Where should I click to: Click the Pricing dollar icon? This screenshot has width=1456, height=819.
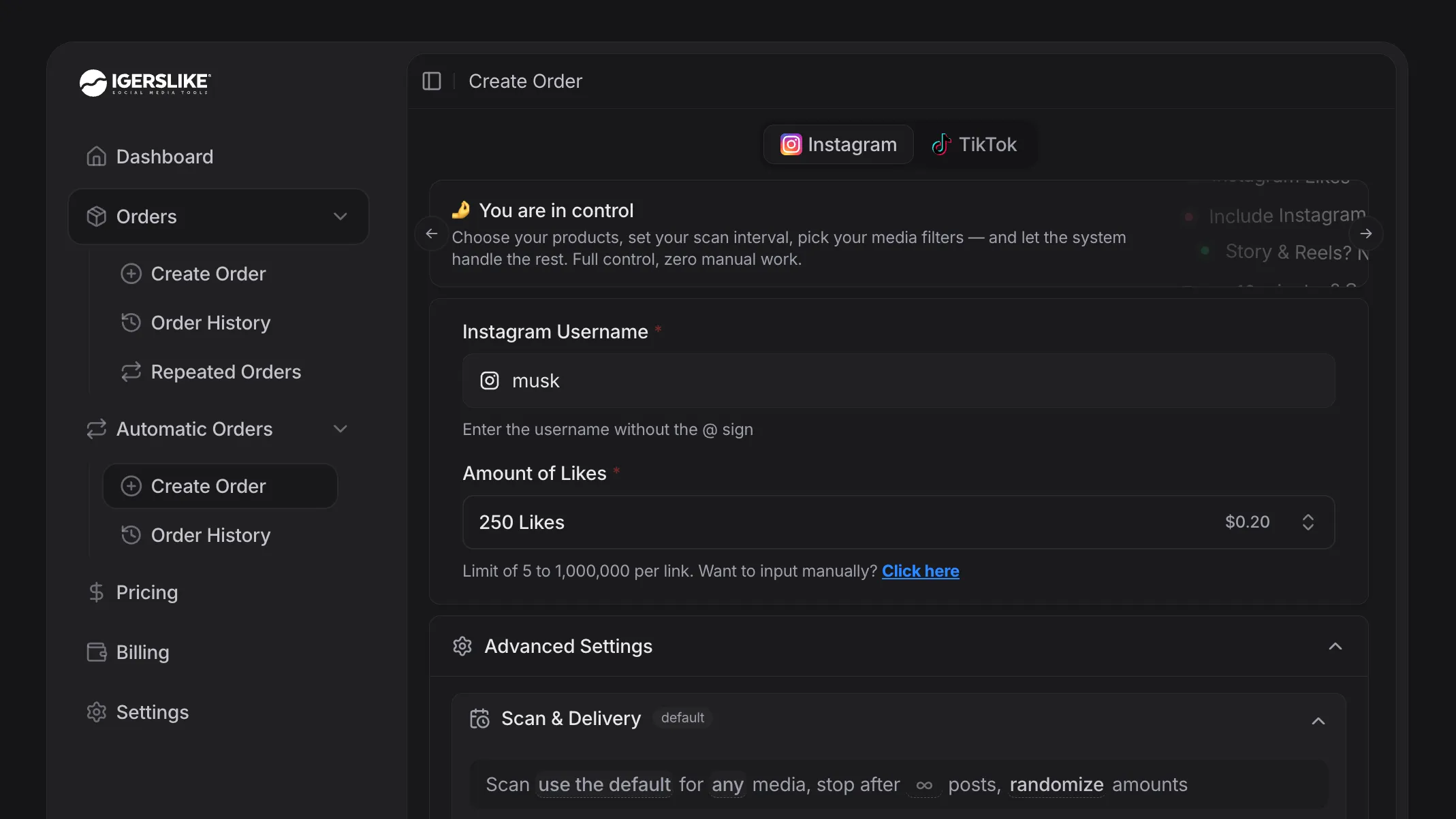coord(97,592)
